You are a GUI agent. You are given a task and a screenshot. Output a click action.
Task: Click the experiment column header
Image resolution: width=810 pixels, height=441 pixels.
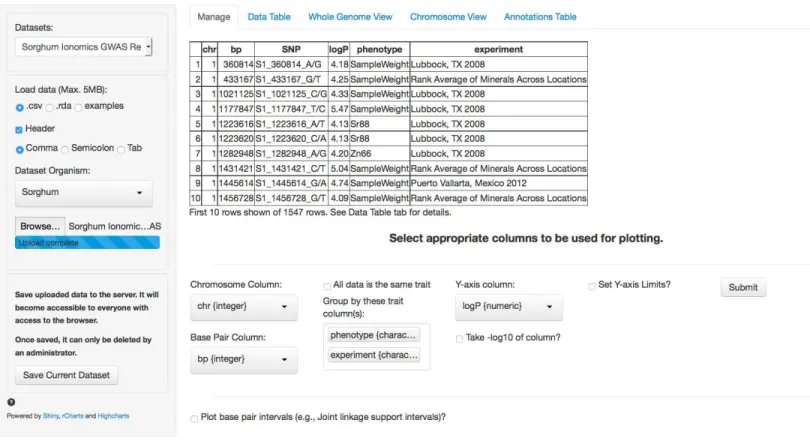499,49
